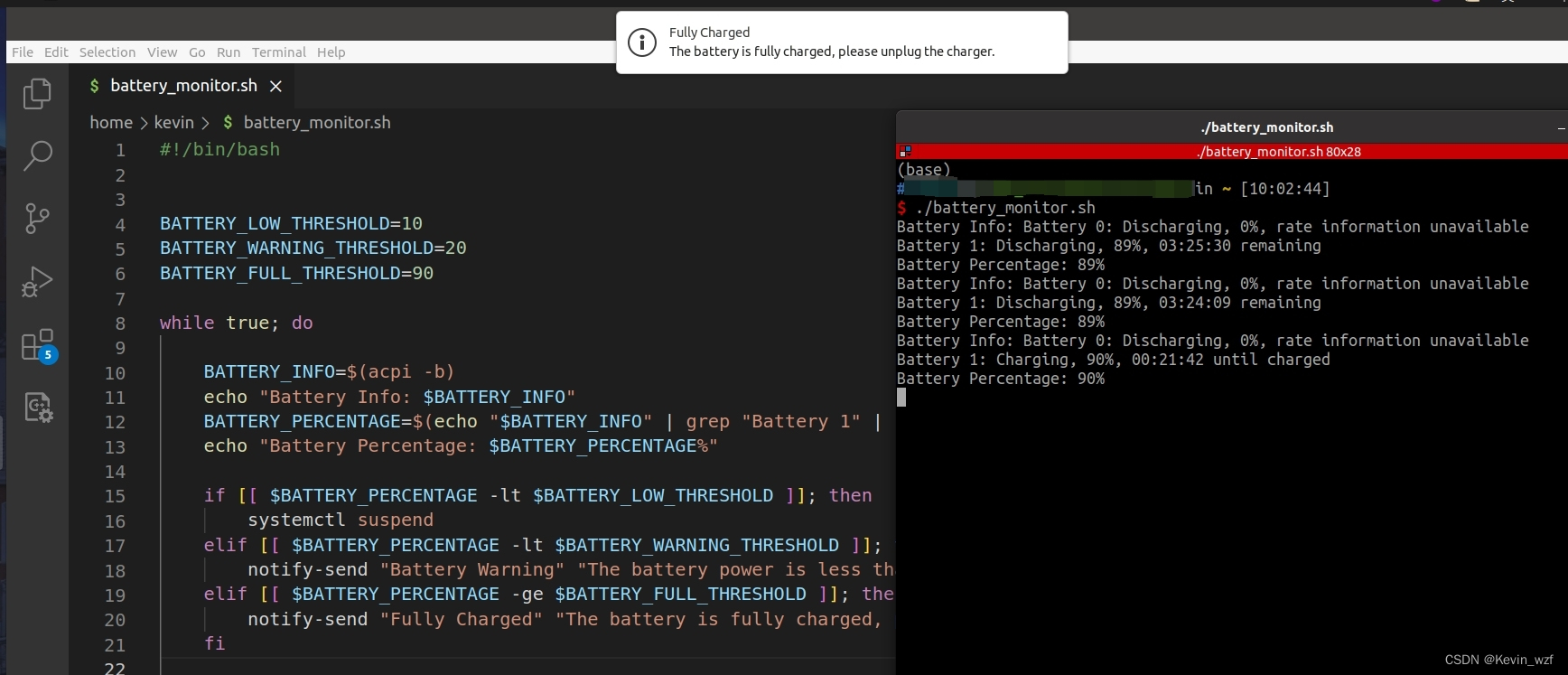Click the ./battery_monitor.sh 80x28 red title strip
This screenshot has width=1568, height=675.
coord(1232,152)
